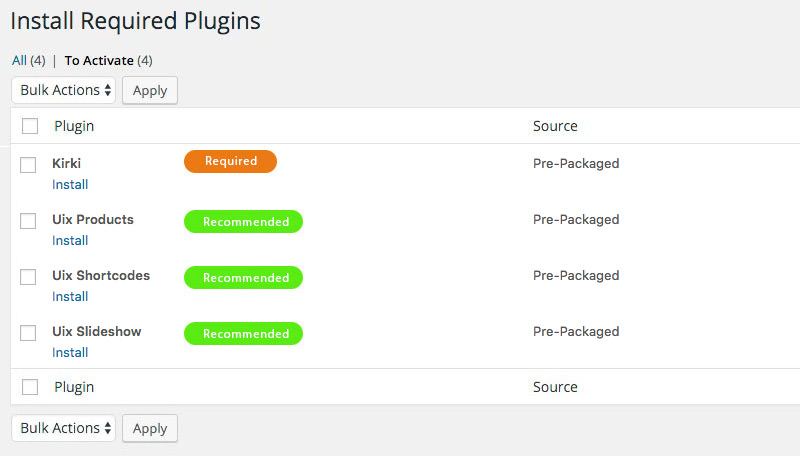Screen dimensions: 800x456
Task: Check the Uix Products checkbox
Action: click(x=28, y=221)
